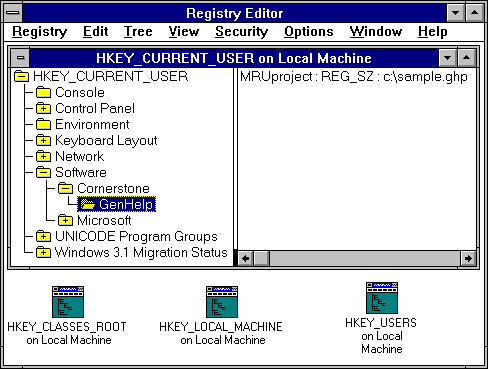Open the Security menu
488x369 pixels.
click(241, 32)
